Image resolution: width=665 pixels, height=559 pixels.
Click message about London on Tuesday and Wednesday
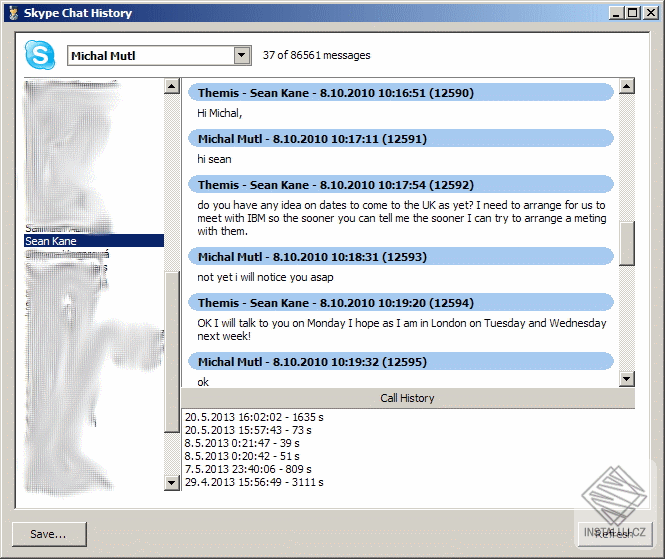[402, 330]
